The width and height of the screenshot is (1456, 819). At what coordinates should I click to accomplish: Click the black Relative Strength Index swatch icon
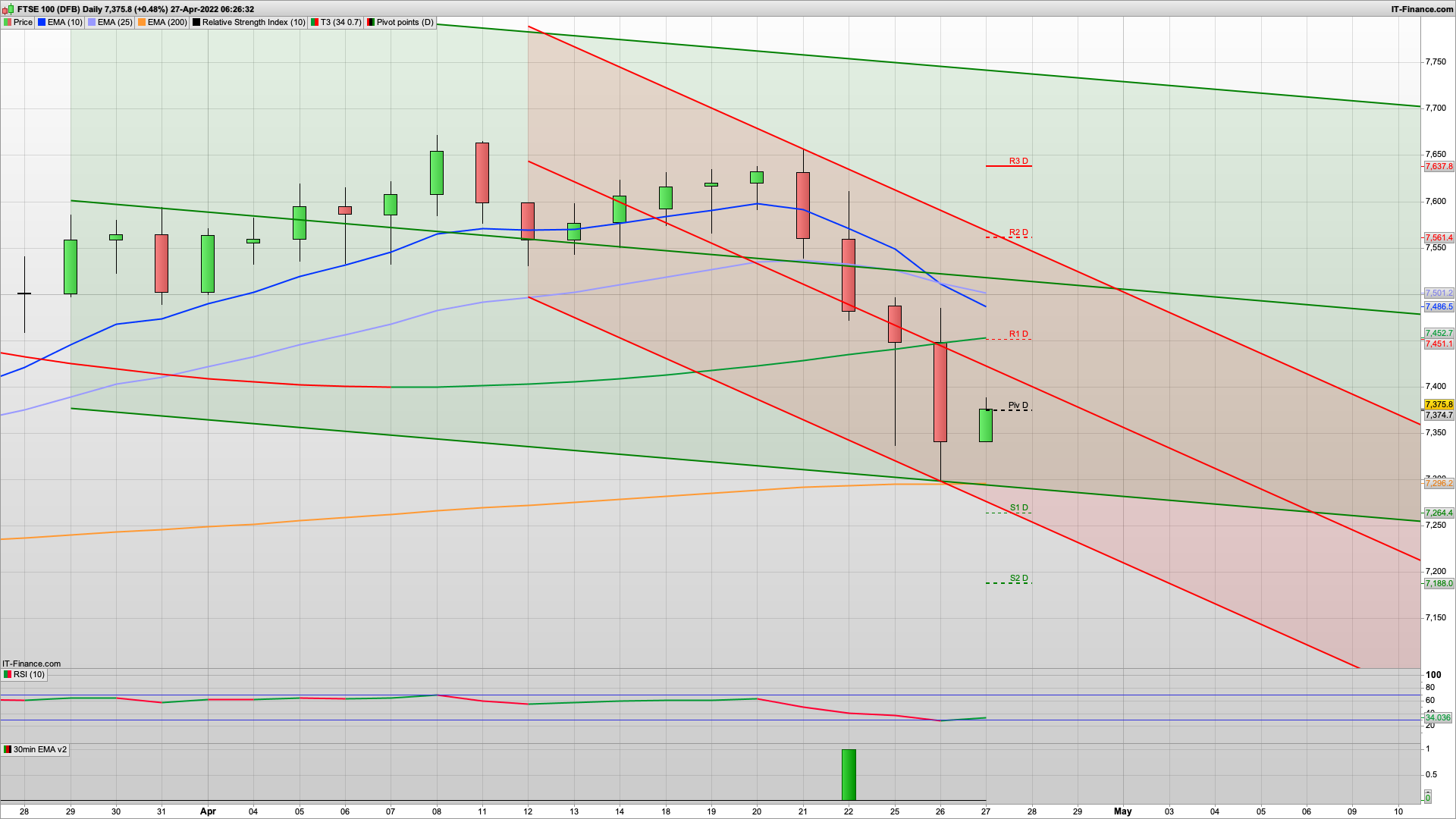click(x=196, y=22)
